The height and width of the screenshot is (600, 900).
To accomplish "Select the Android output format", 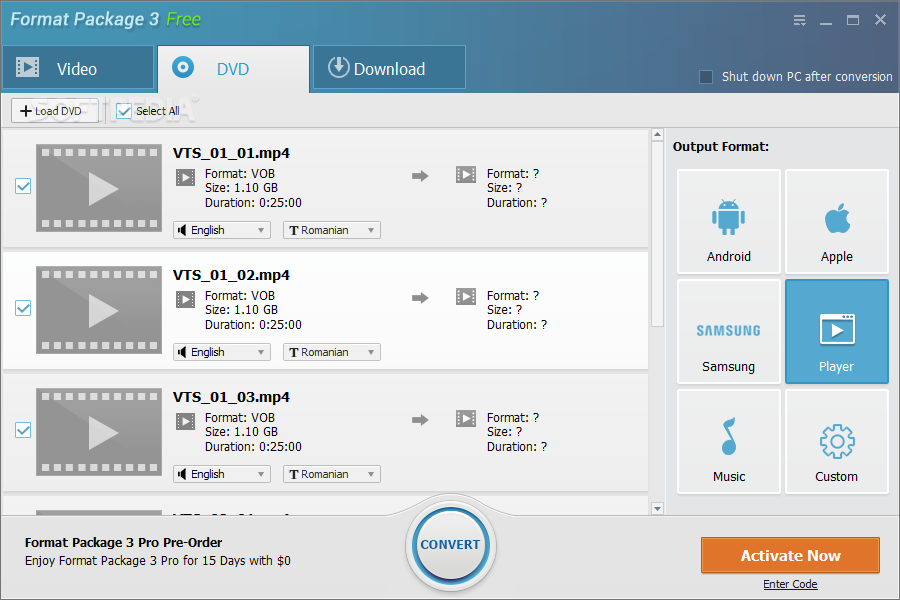I will pos(728,221).
